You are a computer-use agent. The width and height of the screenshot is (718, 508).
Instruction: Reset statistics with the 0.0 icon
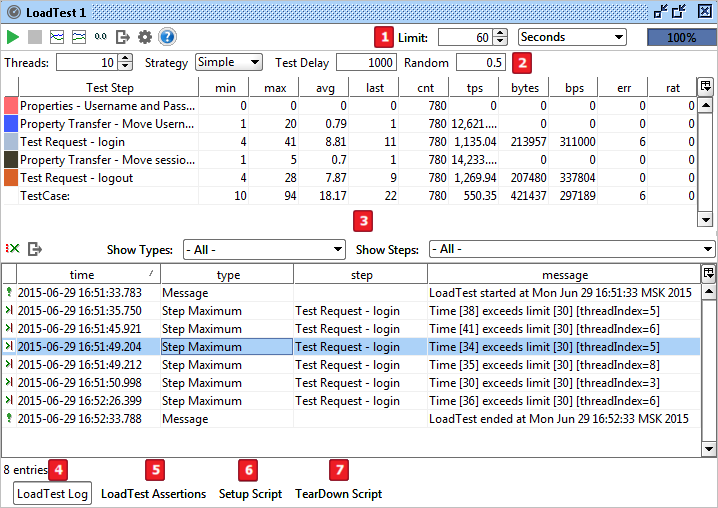(101, 37)
